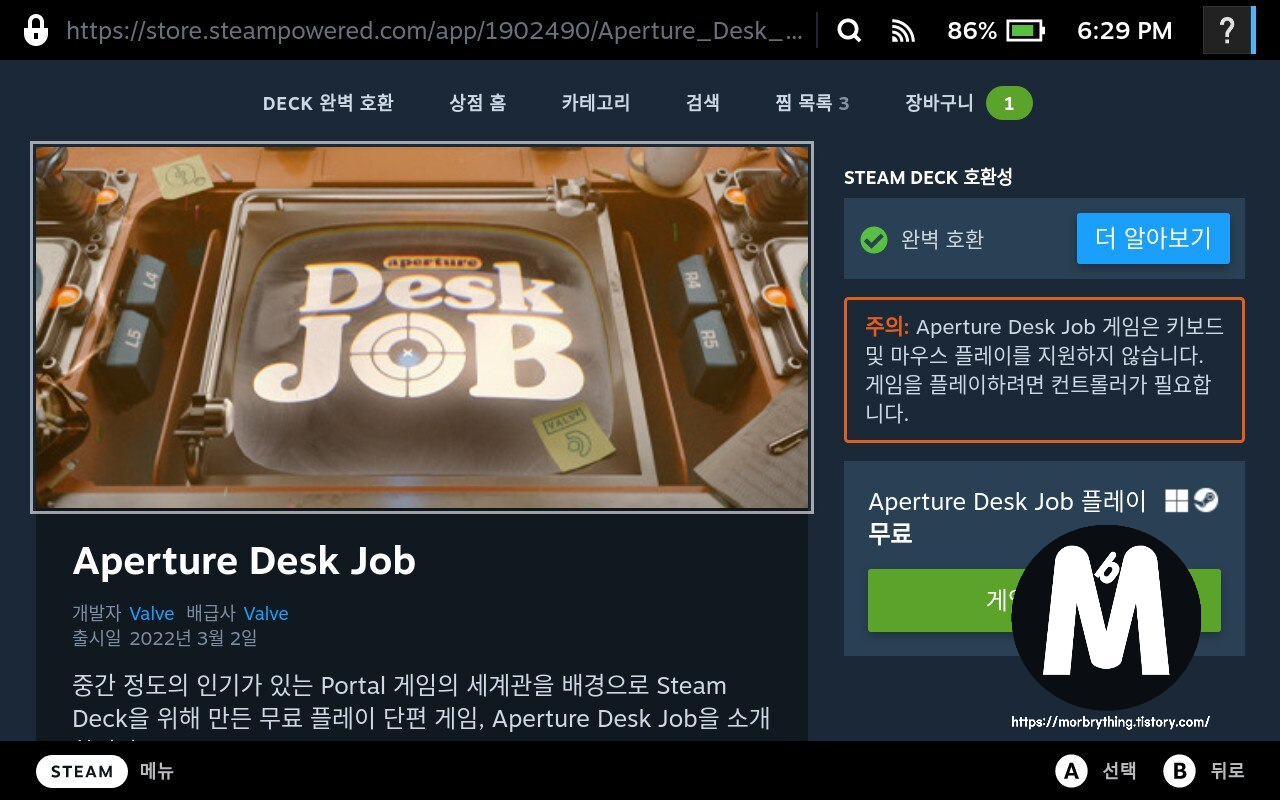The image size is (1280, 800).
Task: Click the store URL address bar
Action: (x=434, y=31)
